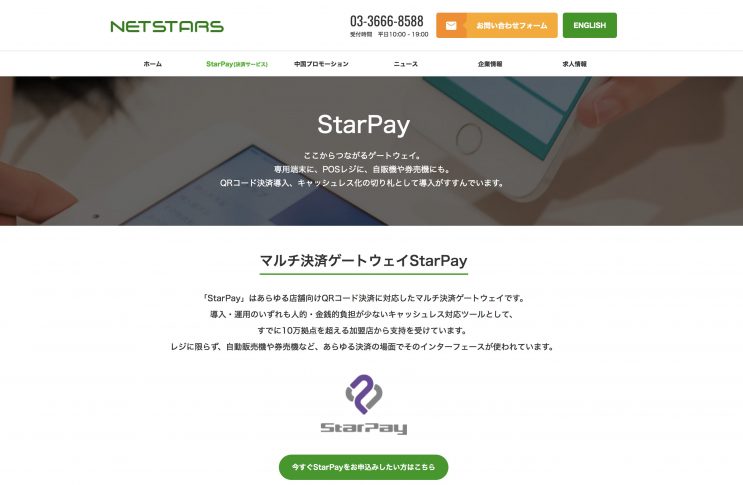Switch to the ENGLISH site

pos(589,26)
